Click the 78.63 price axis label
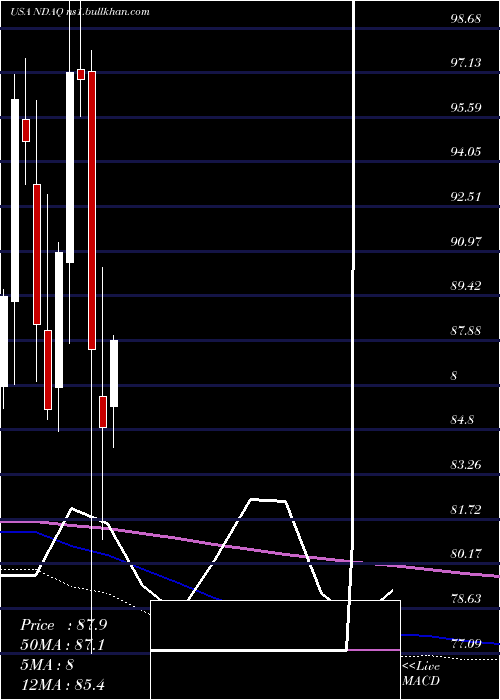The width and height of the screenshot is (500, 700). coord(466,599)
